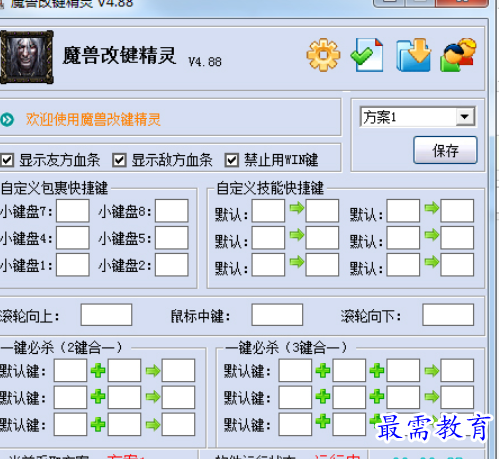Click the teal double-arrow welcome icon
The image size is (499, 459).
[7, 120]
